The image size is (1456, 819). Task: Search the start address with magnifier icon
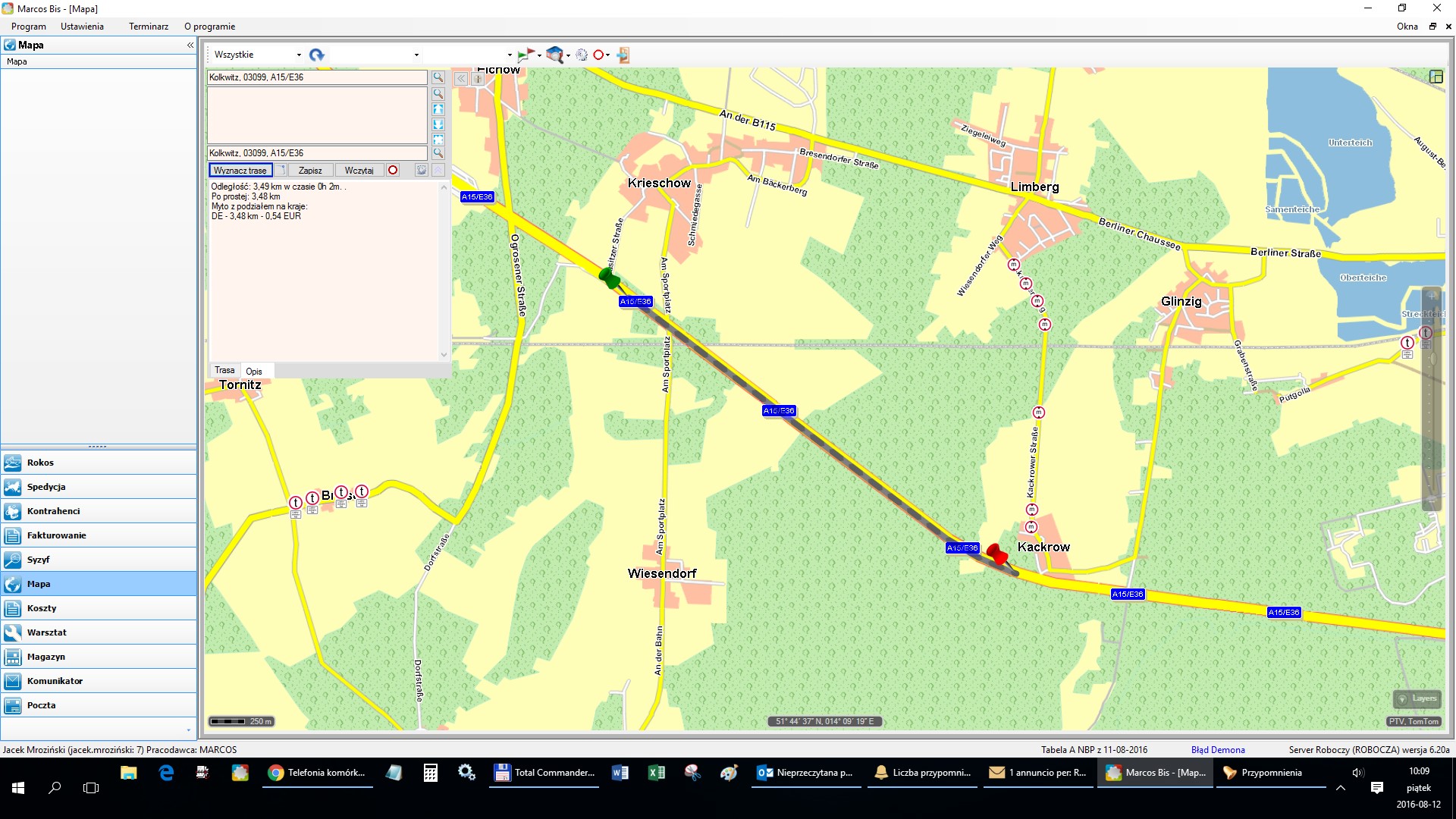pos(438,77)
